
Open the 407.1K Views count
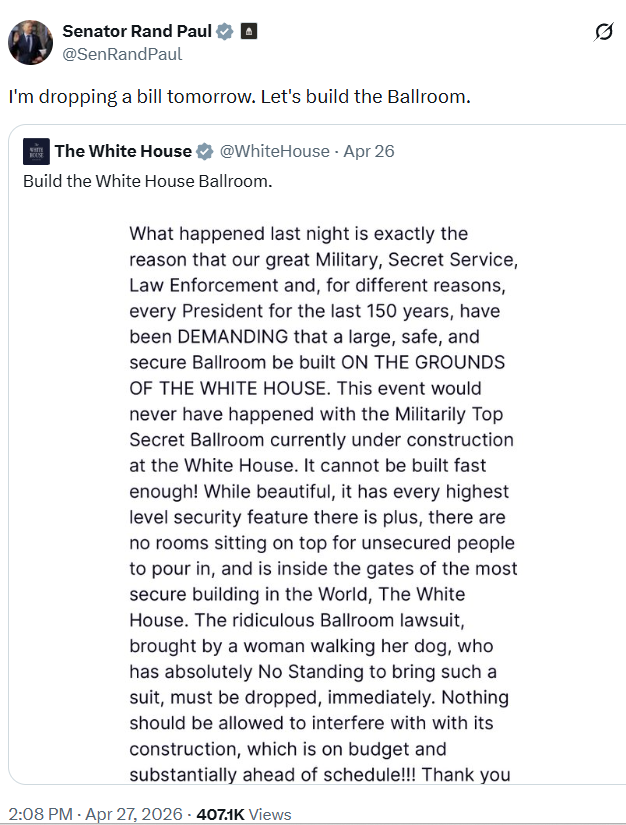tap(244, 814)
